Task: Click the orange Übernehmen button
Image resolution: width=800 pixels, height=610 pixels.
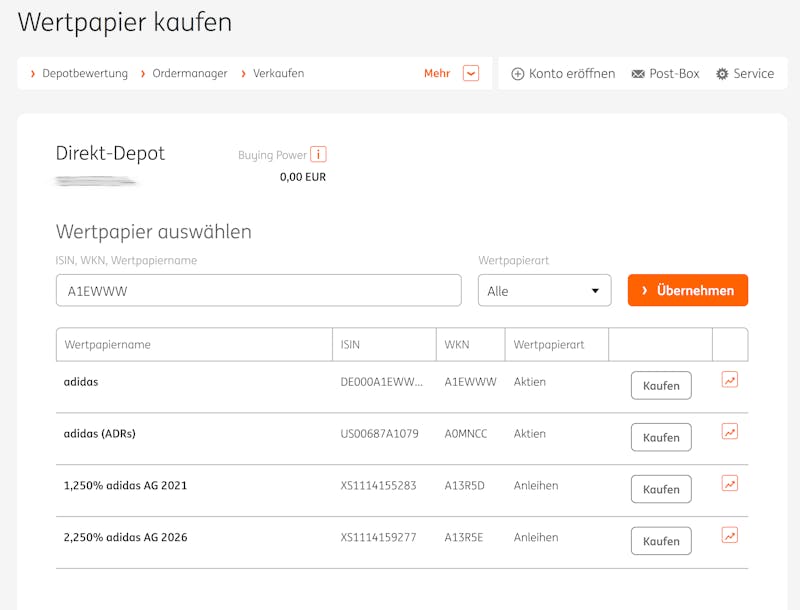Action: 688,290
